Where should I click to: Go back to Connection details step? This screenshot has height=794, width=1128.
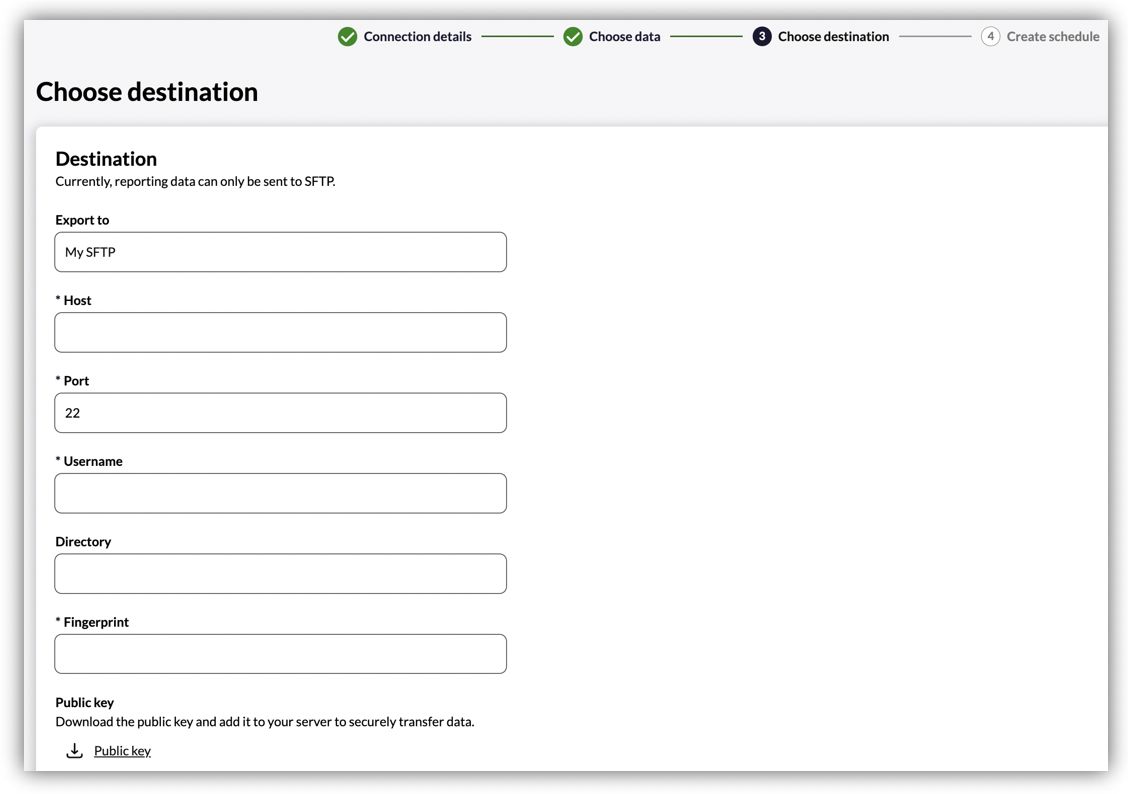click(x=417, y=37)
